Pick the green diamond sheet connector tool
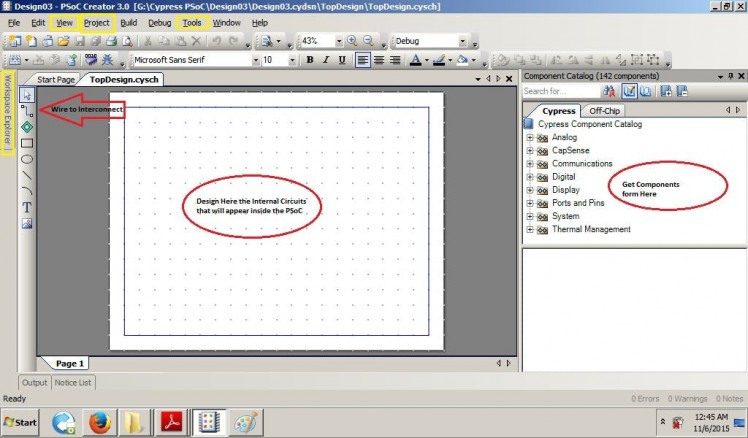The height and width of the screenshot is (438, 748). click(x=27, y=127)
